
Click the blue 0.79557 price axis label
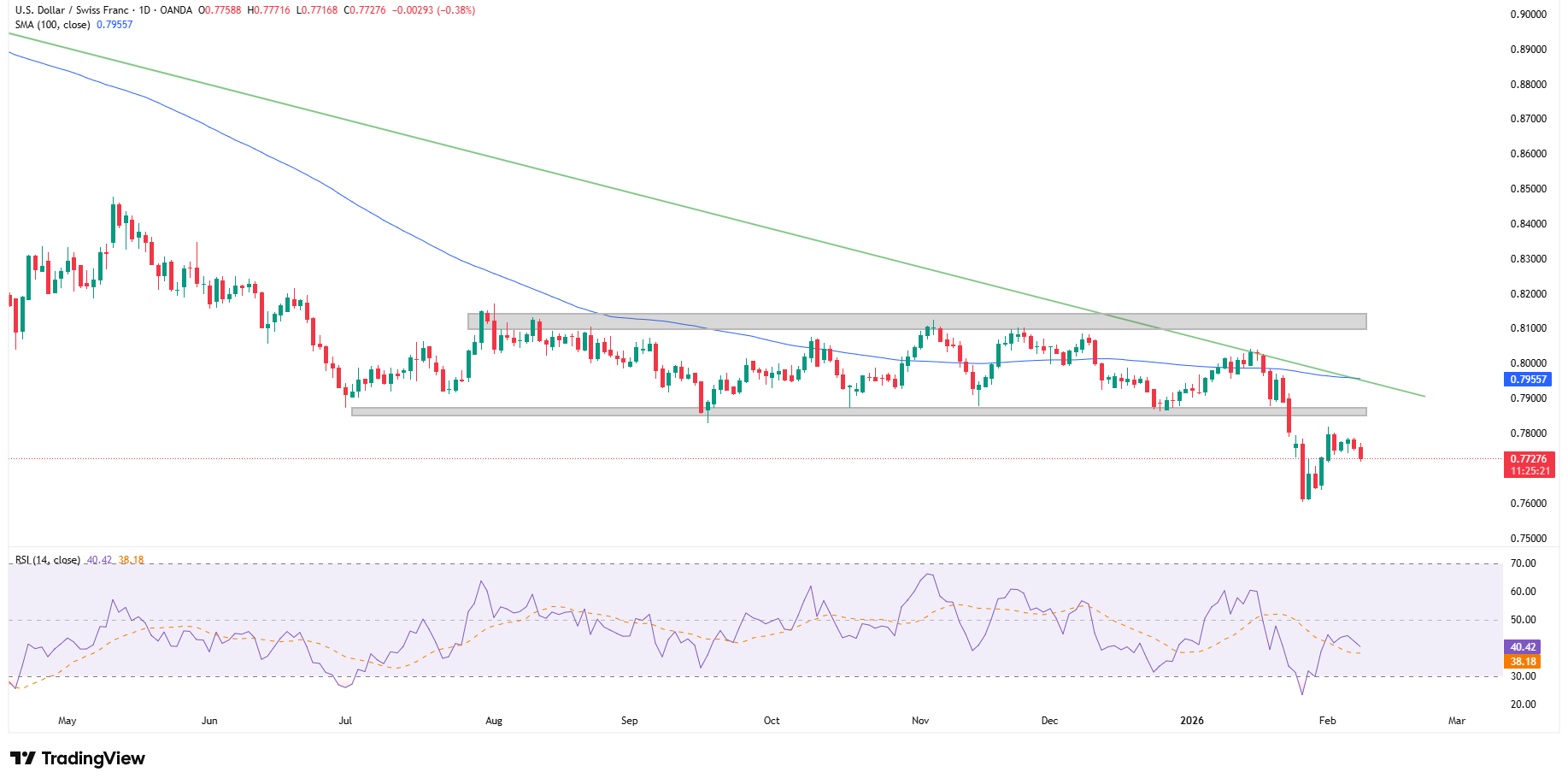coord(1530,380)
